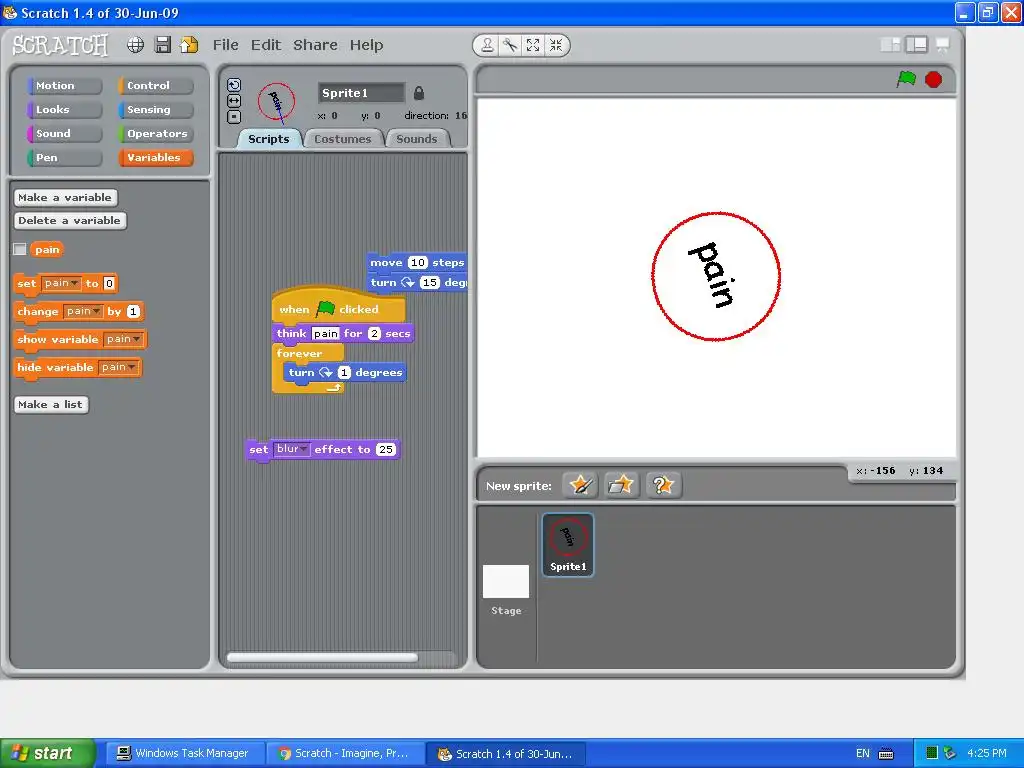The image size is (1024, 768).
Task: Select the duplicate stamp tool
Action: (487, 45)
